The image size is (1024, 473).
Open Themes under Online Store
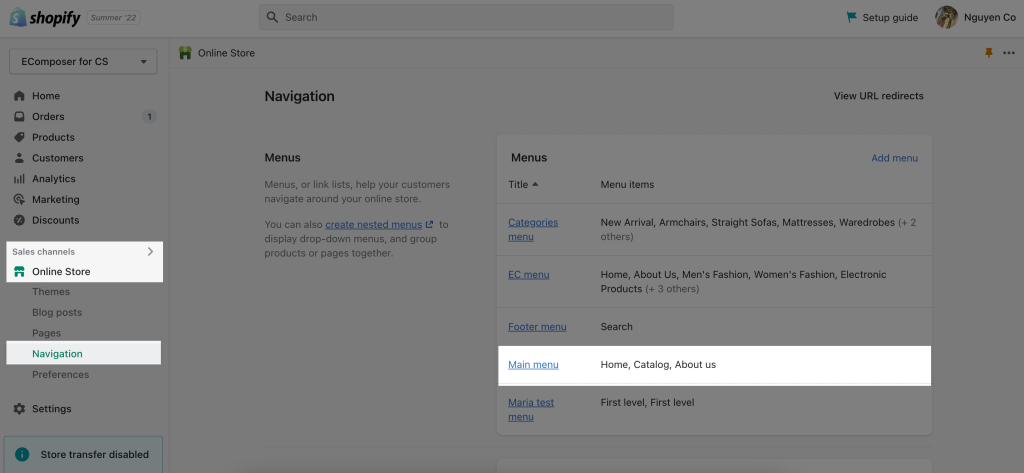(x=51, y=292)
